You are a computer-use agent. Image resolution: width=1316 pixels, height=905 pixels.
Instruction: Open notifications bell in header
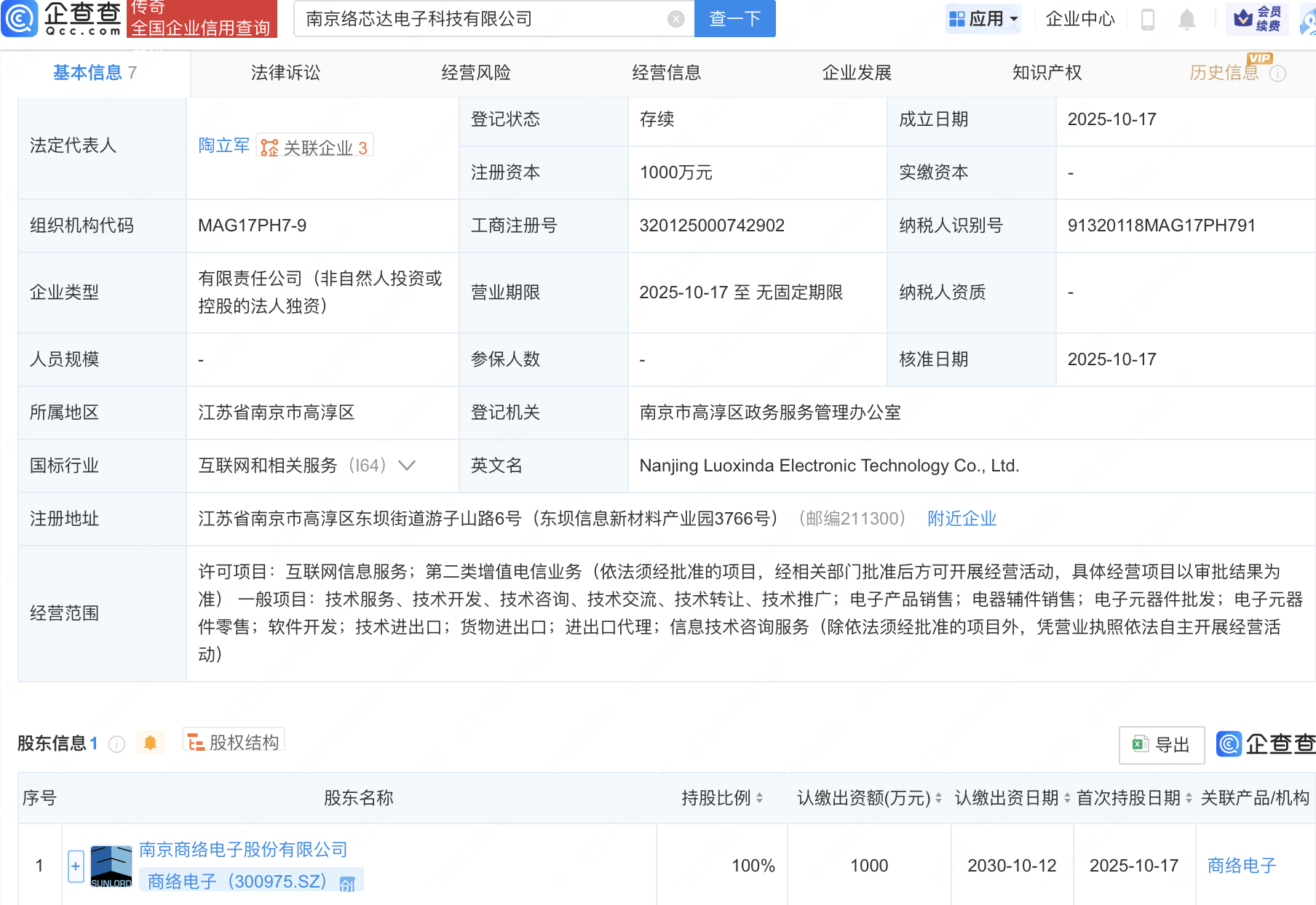tap(1186, 19)
